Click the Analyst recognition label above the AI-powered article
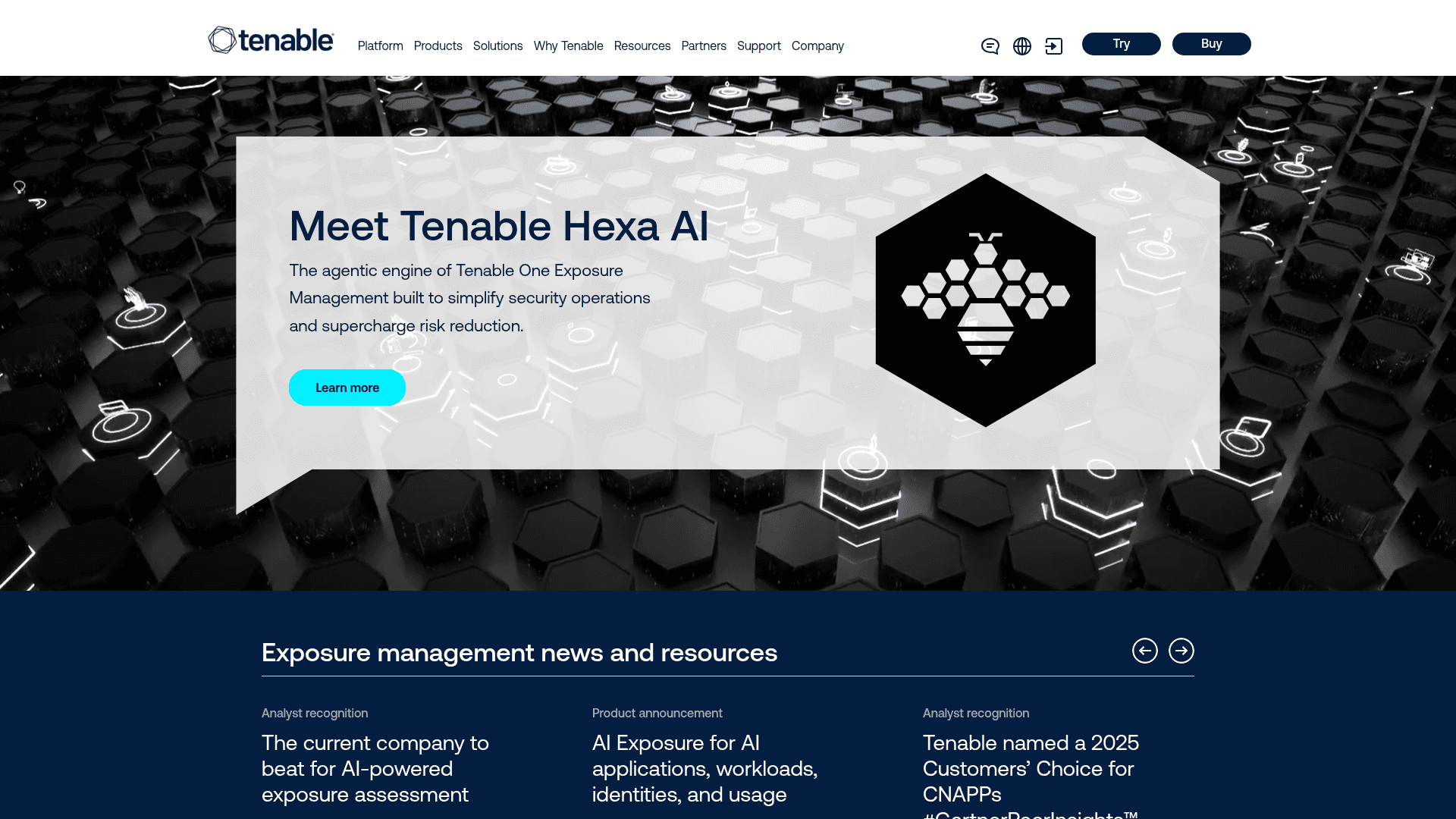1456x819 pixels. click(x=315, y=714)
